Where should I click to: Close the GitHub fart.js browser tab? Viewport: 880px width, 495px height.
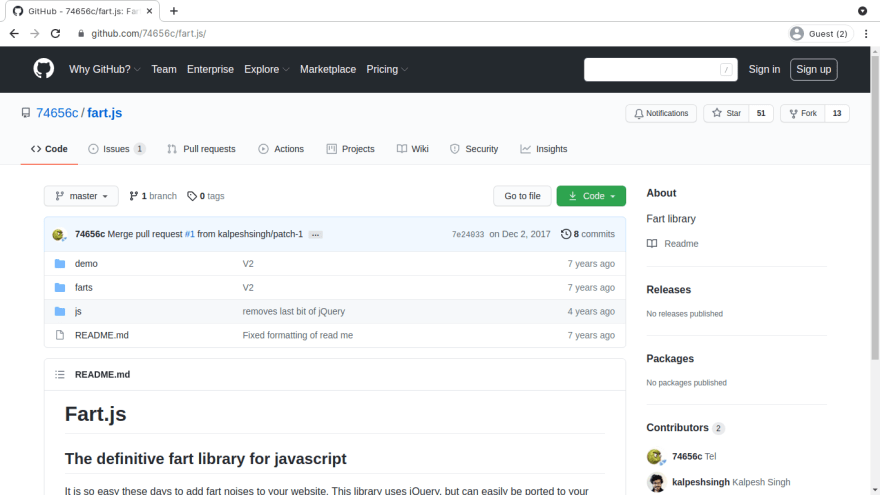(x=149, y=11)
